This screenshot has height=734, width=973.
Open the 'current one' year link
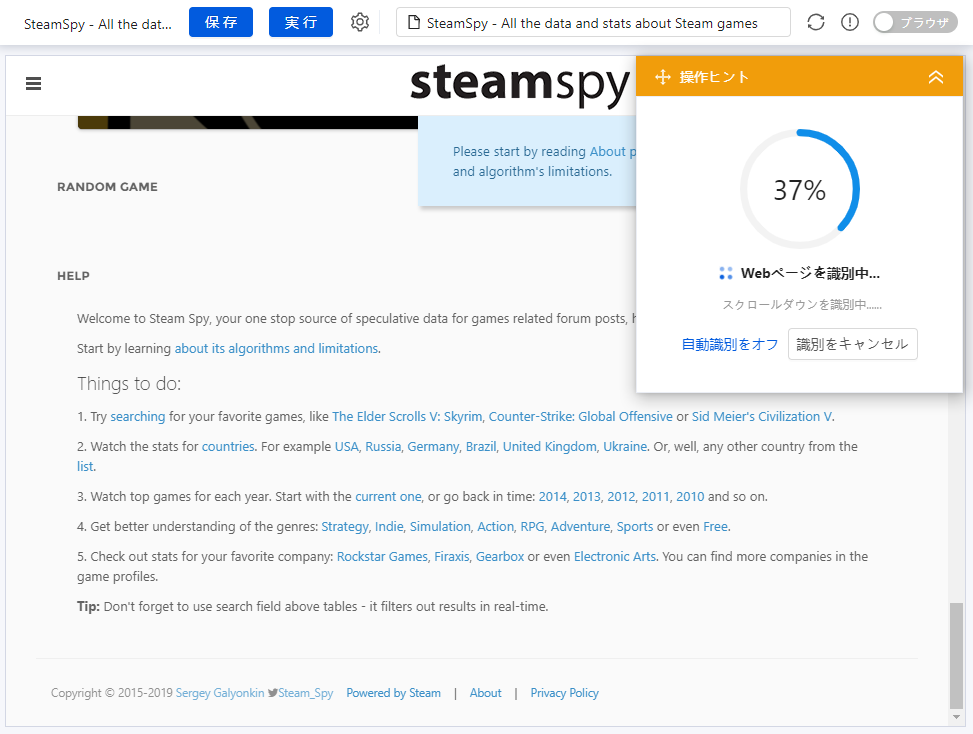pyautogui.click(x=388, y=496)
